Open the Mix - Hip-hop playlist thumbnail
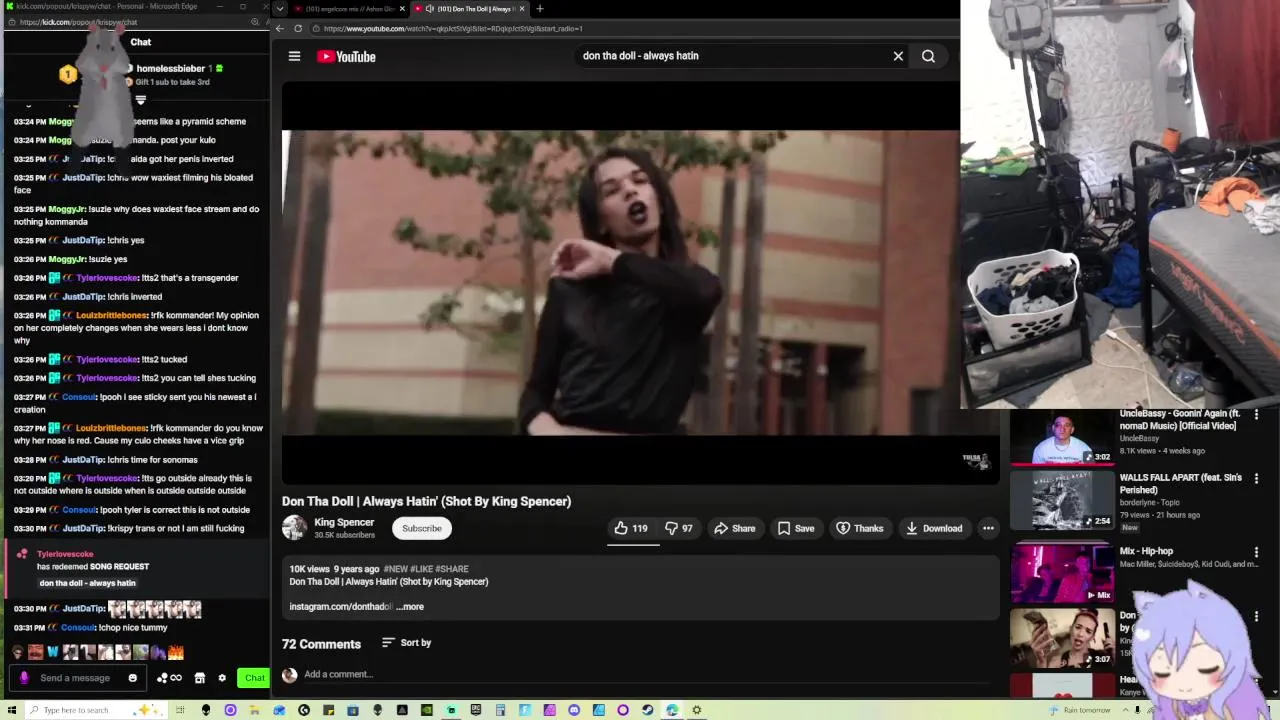The width and height of the screenshot is (1280, 720). 1062,573
